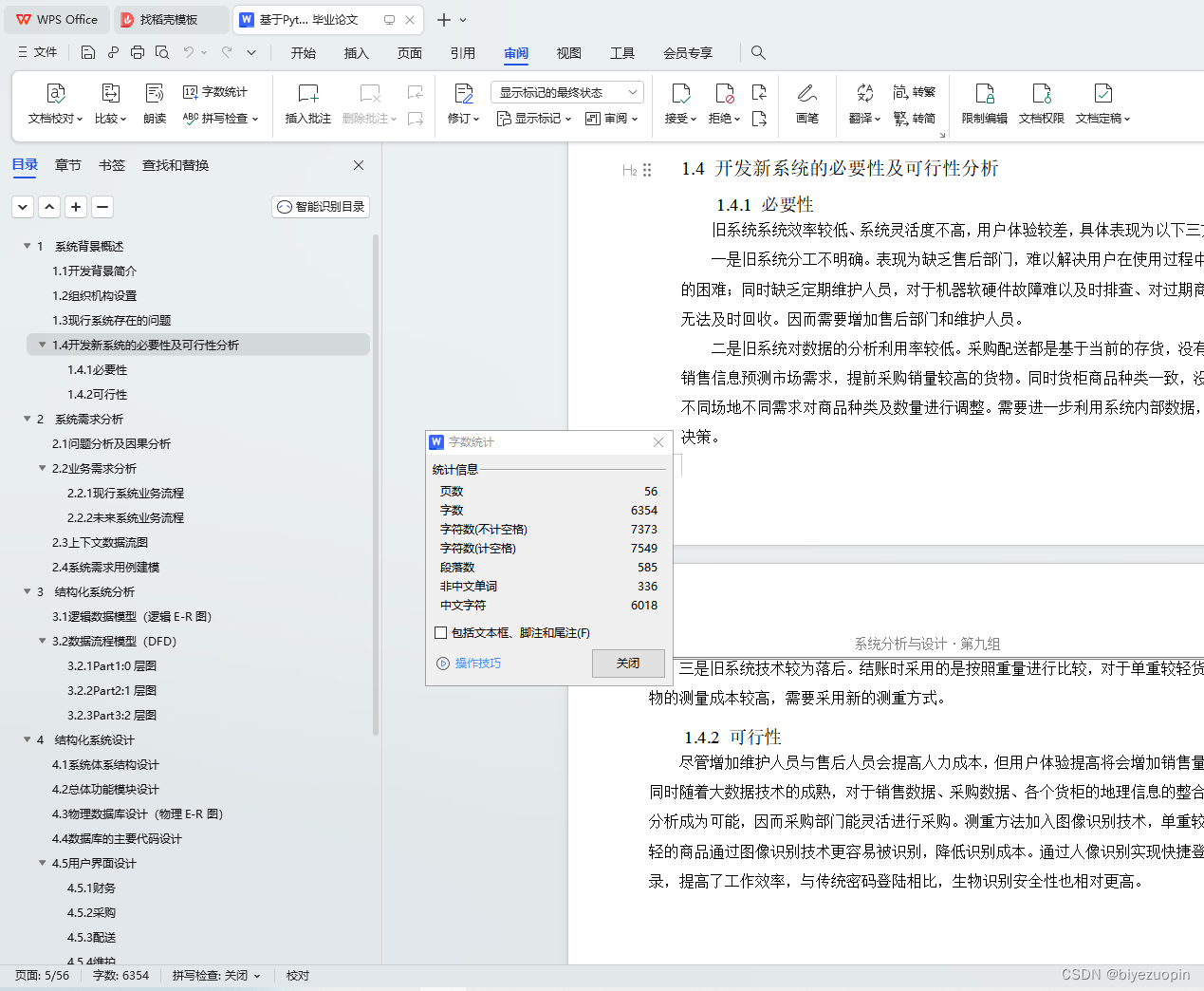1204x991 pixels.
Task: Click the 字数: 6354 status bar entry
Action: pyautogui.click(x=120, y=975)
